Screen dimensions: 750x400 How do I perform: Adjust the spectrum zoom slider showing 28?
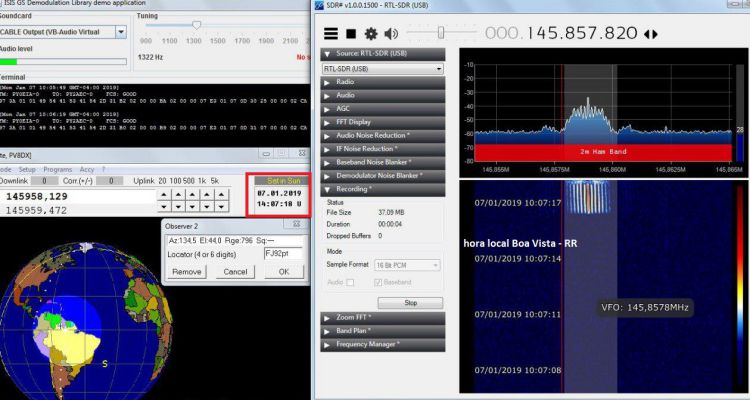(740, 112)
